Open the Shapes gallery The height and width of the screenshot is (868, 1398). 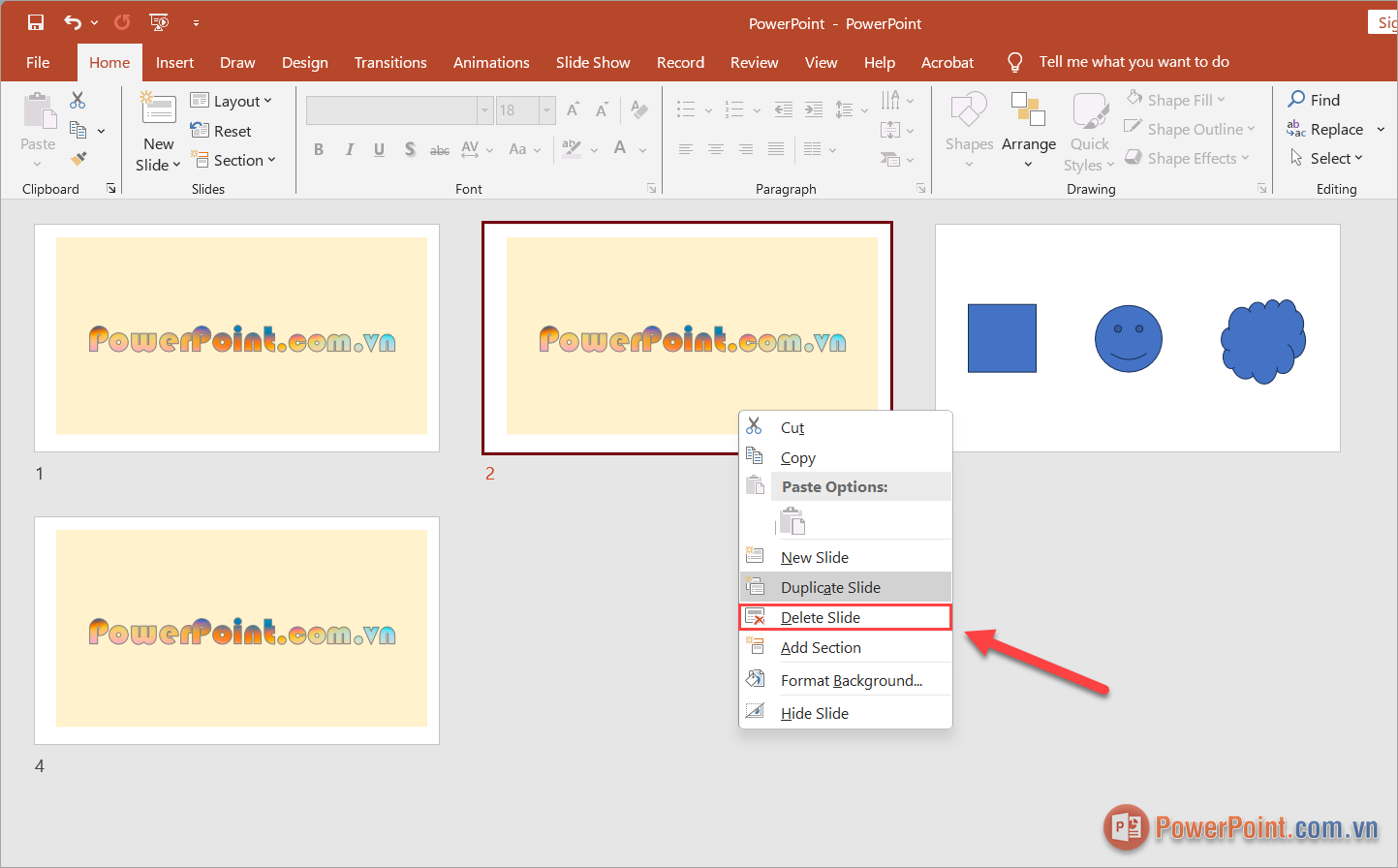point(969,130)
